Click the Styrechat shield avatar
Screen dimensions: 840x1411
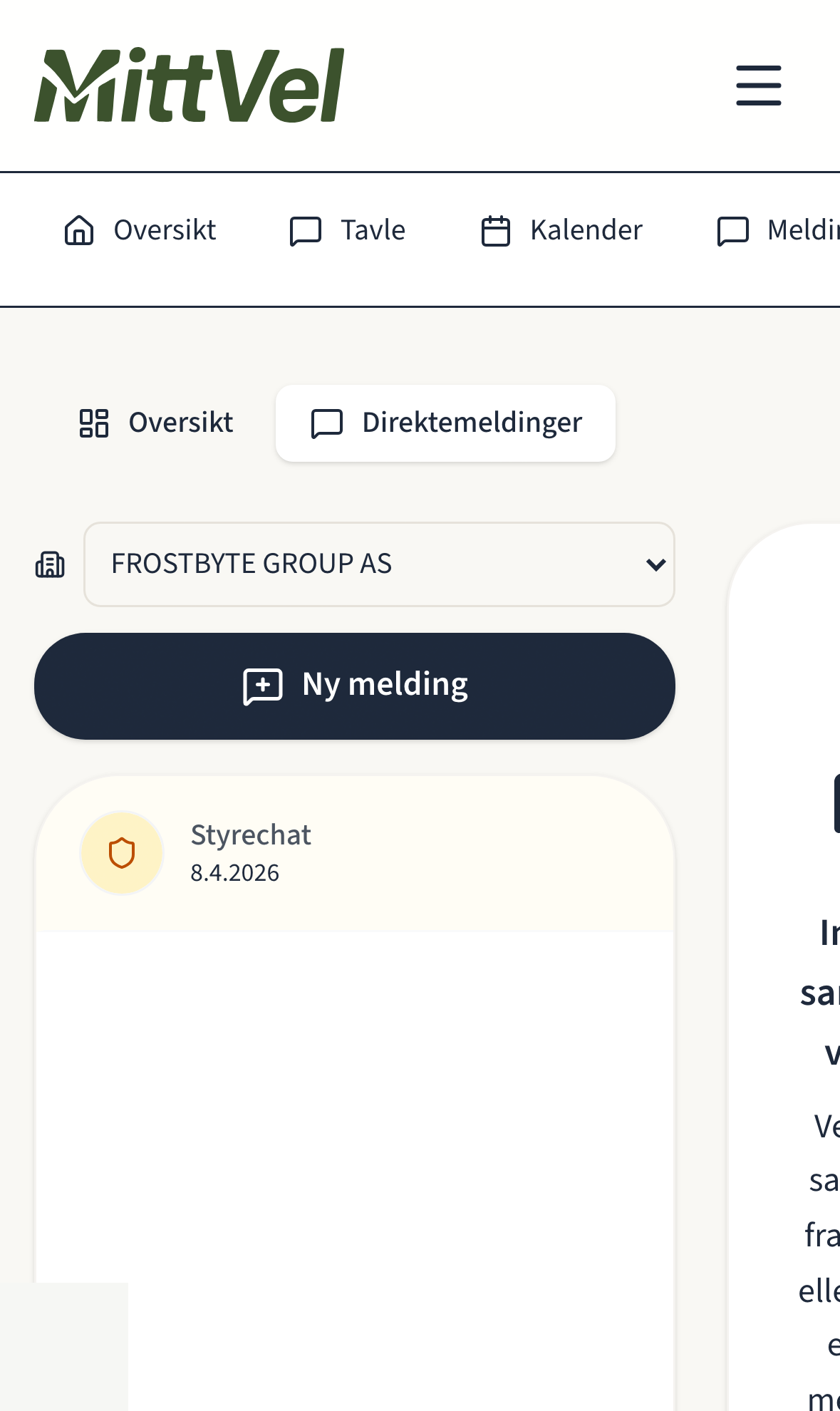click(122, 853)
